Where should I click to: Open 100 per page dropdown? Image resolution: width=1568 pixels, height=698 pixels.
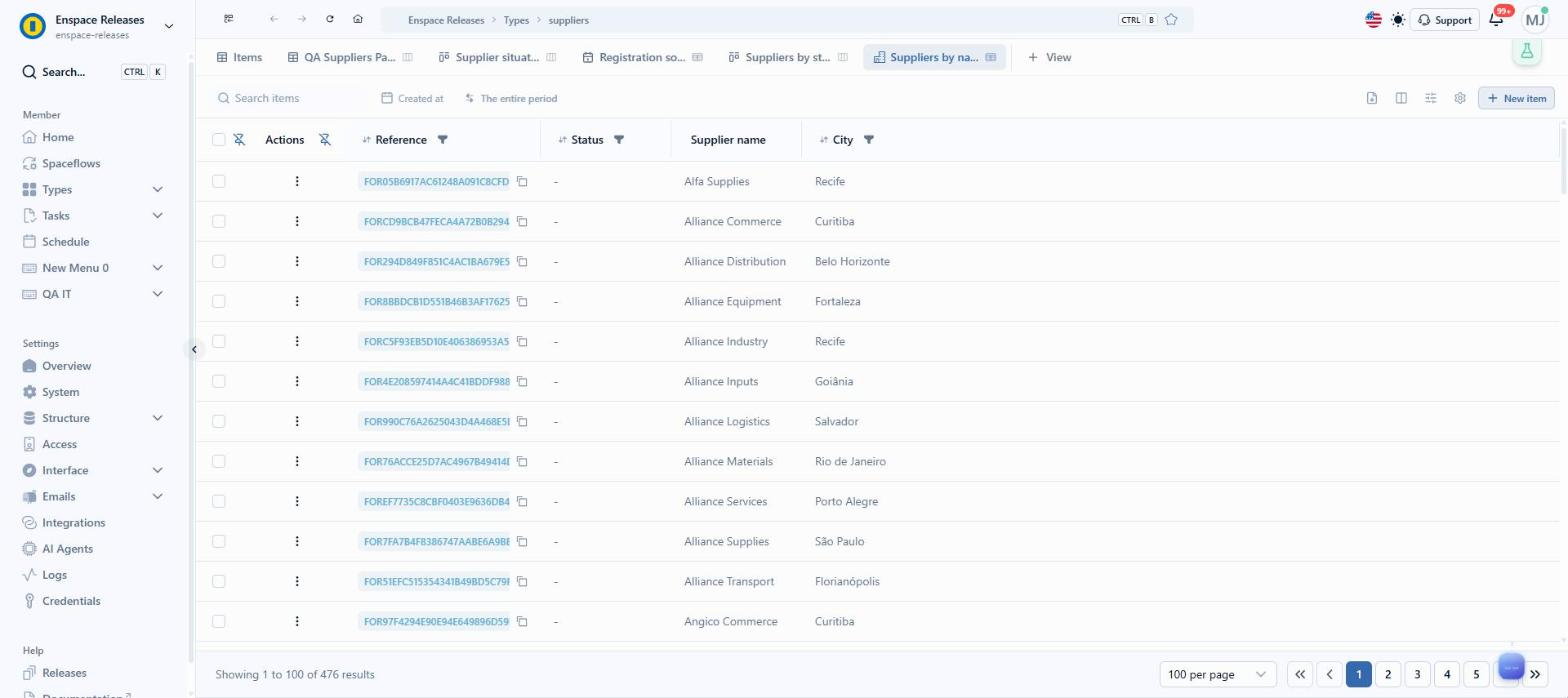(x=1218, y=674)
